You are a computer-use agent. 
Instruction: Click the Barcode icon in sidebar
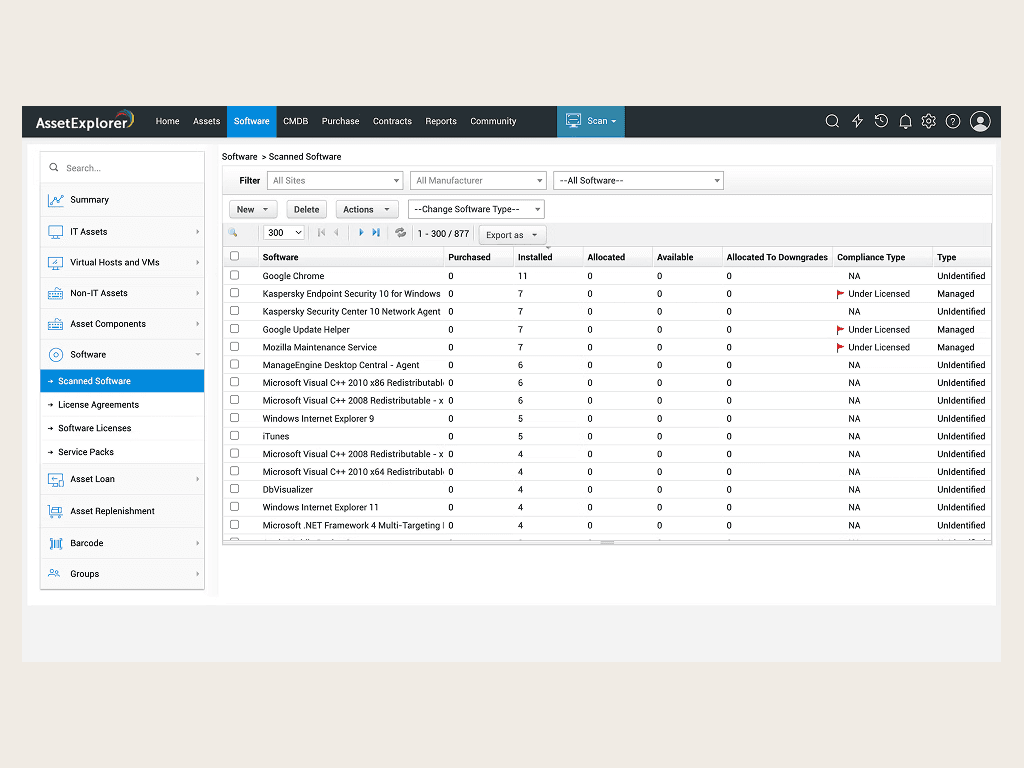[x=56, y=543]
